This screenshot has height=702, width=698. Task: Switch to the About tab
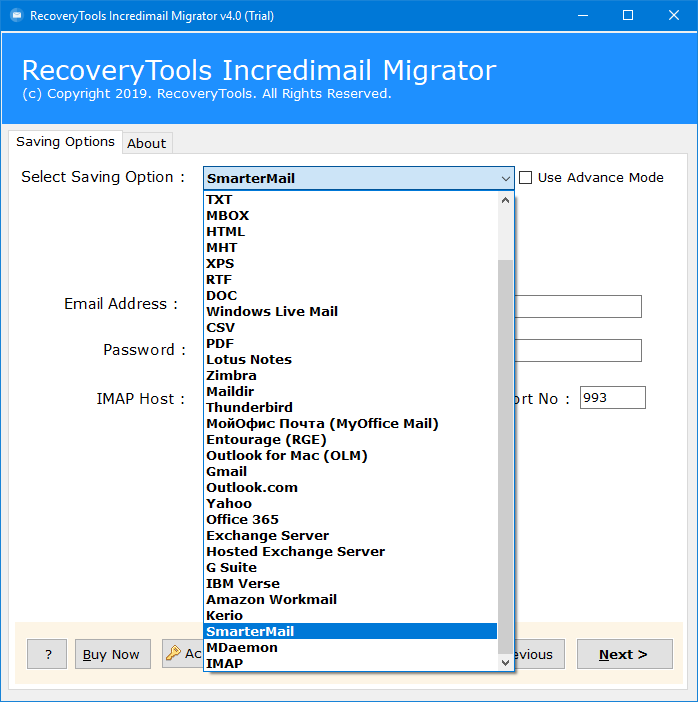point(147,143)
